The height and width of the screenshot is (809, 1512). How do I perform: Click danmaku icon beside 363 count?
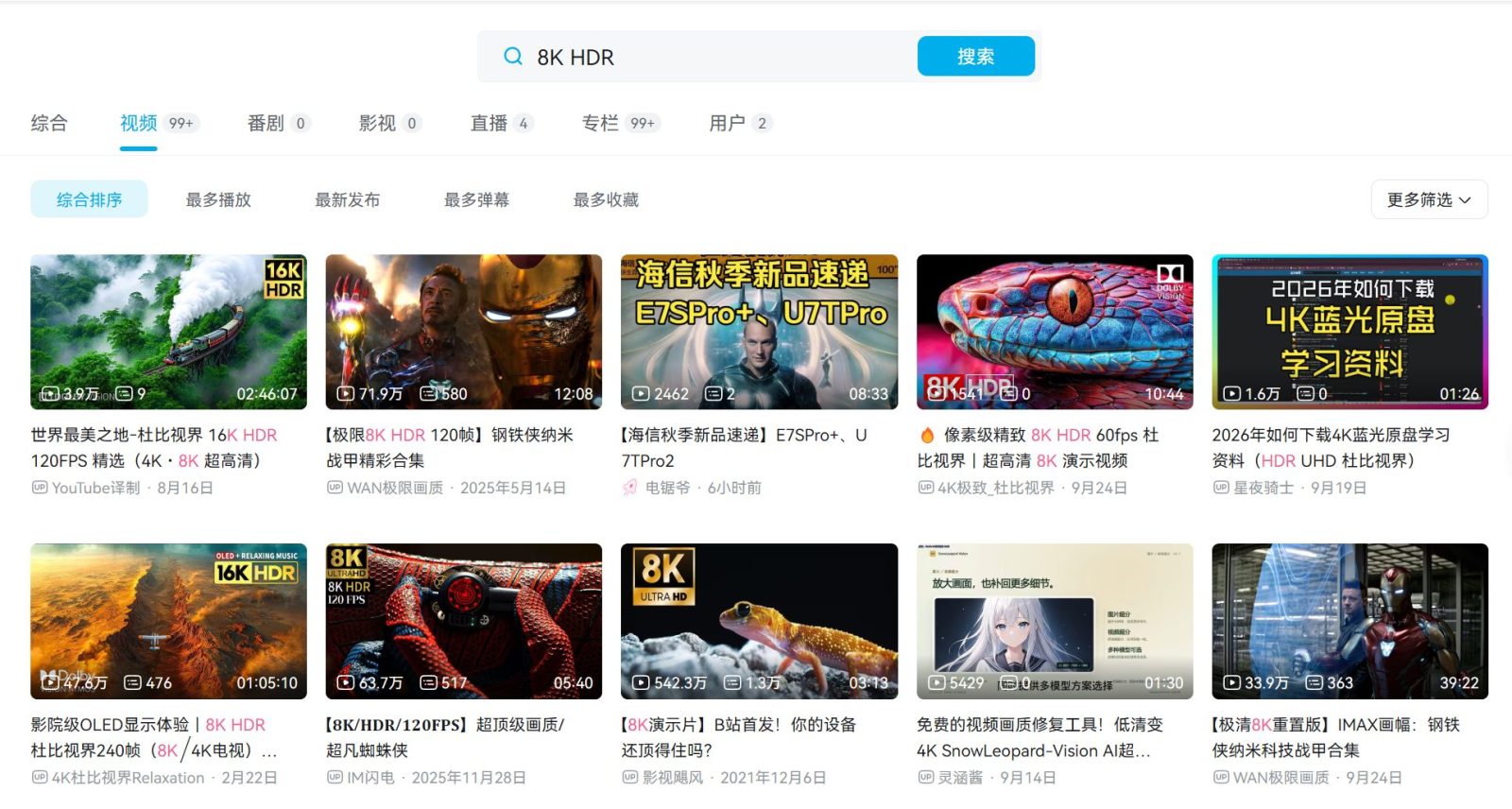[1314, 682]
